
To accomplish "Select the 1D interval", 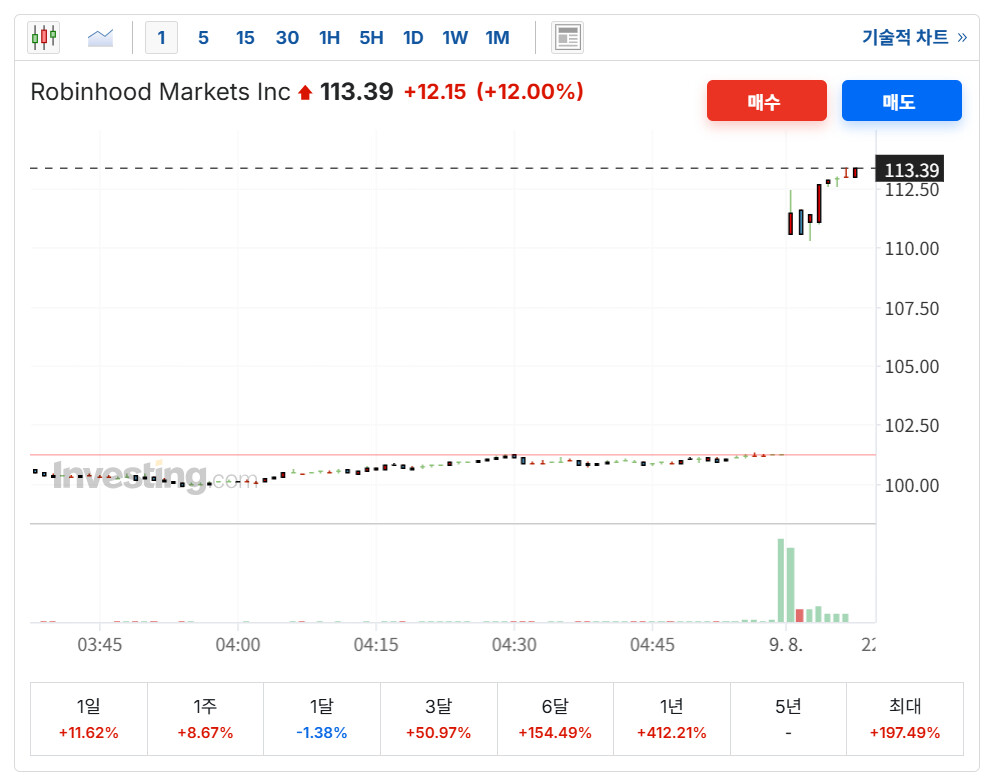I will (x=413, y=37).
